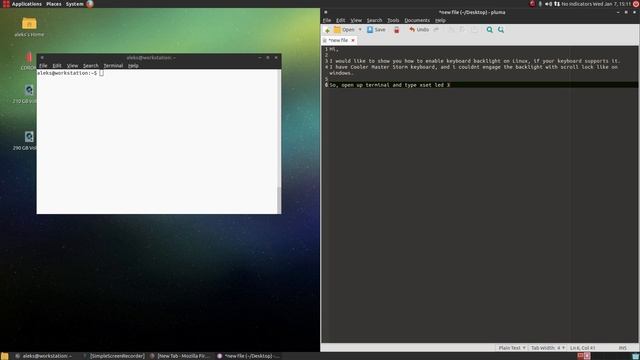Click the pluma window menu icon in titlebar

pos(326,12)
